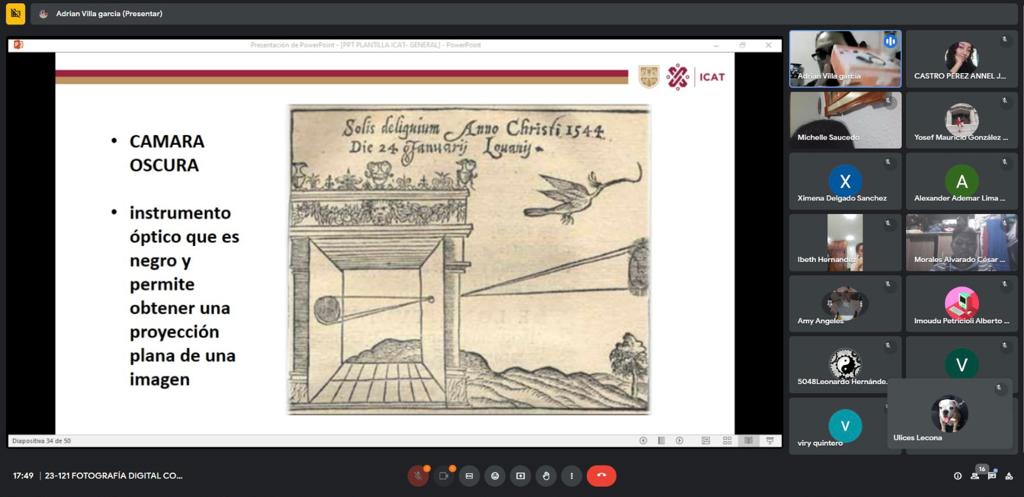1024x497 pixels.
Task: Click the 17:49 clock text
Action: (x=23, y=476)
